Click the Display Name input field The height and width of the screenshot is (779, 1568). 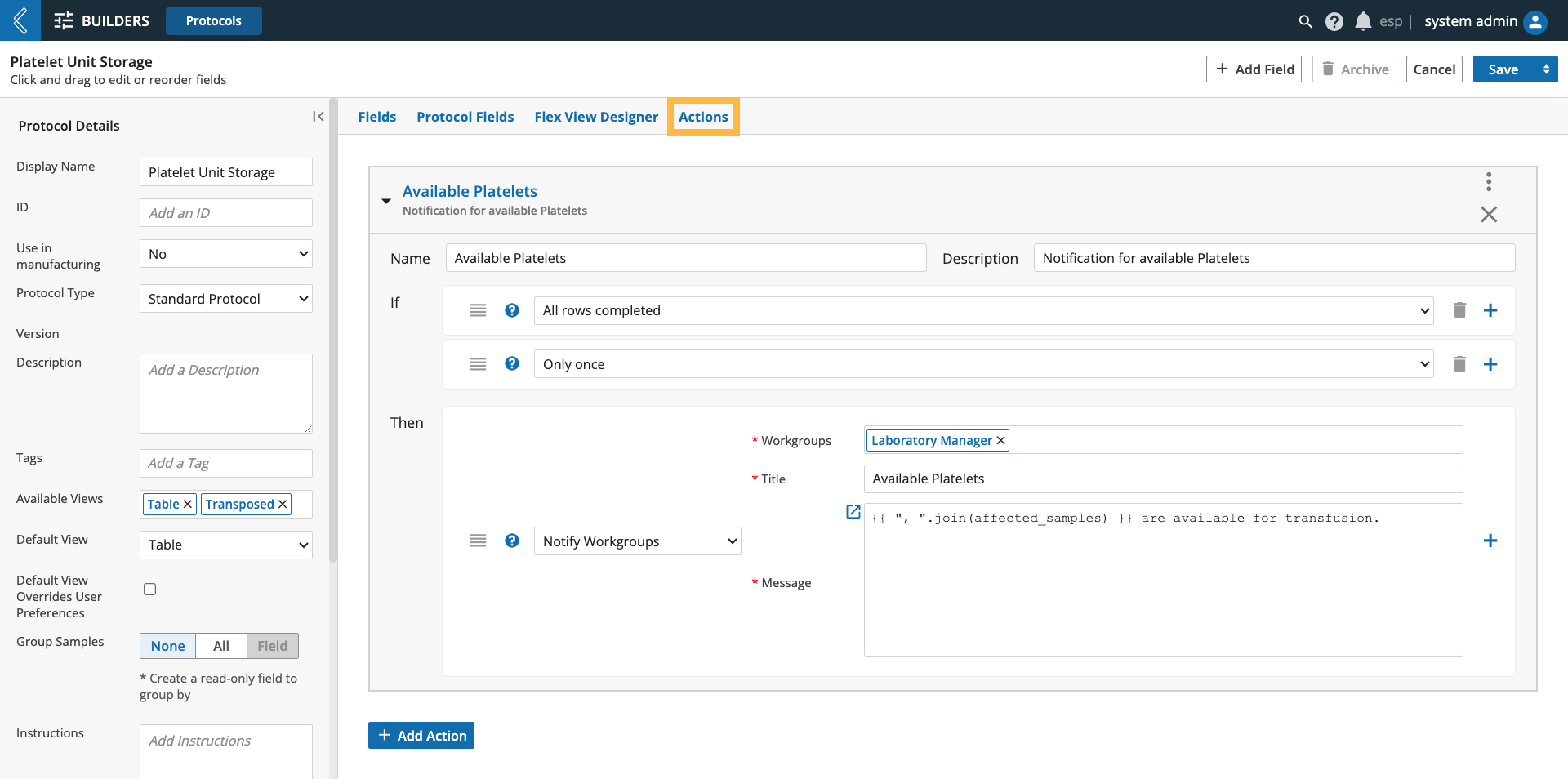click(x=226, y=172)
